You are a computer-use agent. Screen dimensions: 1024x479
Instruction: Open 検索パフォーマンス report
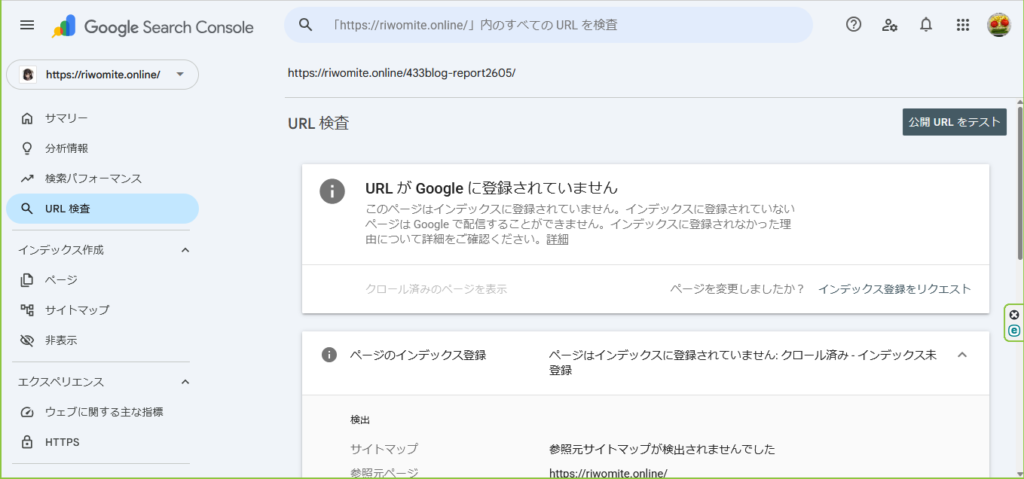[x=103, y=178]
